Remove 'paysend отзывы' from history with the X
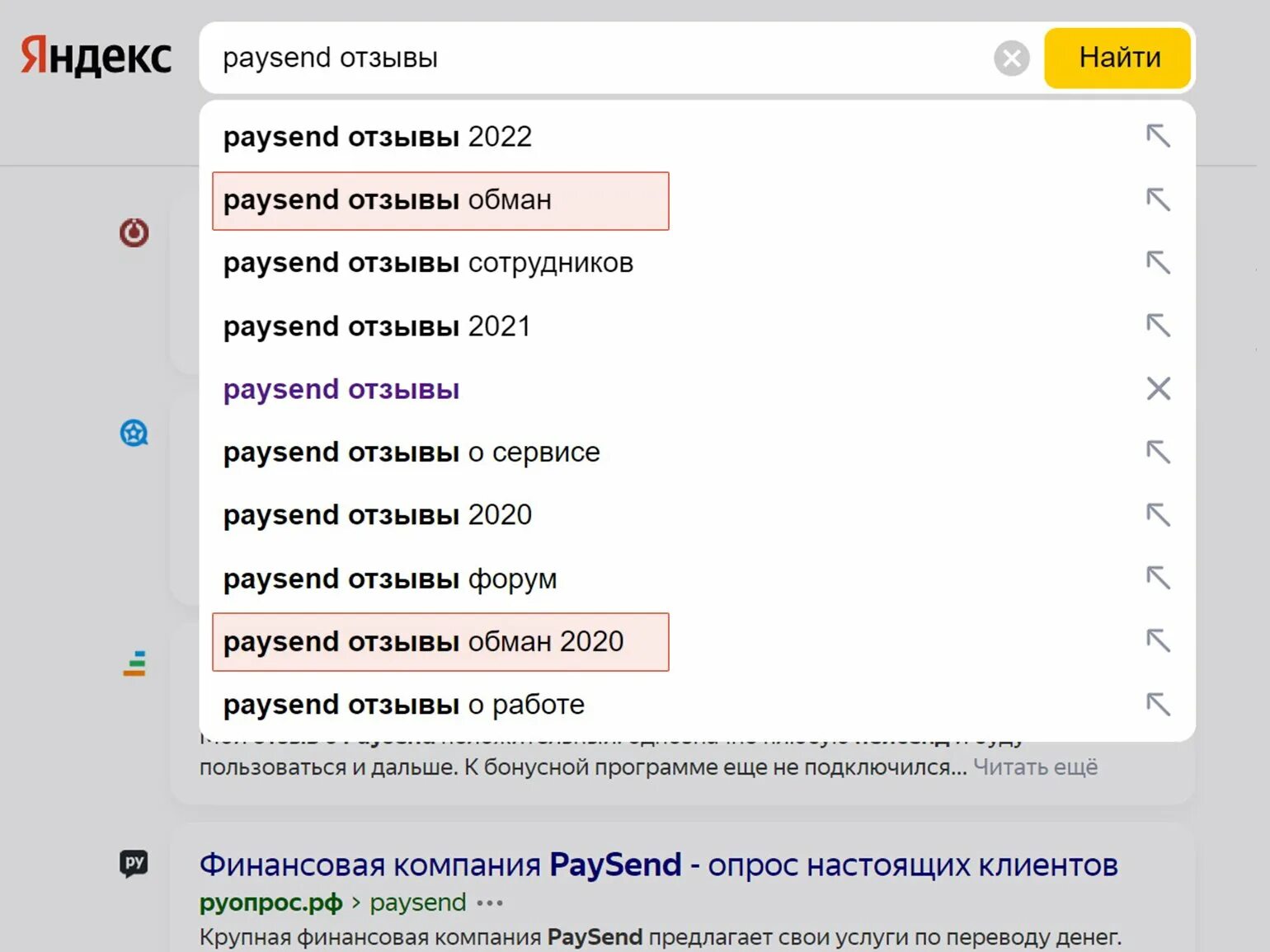This screenshot has height=952, width=1270. click(1158, 388)
